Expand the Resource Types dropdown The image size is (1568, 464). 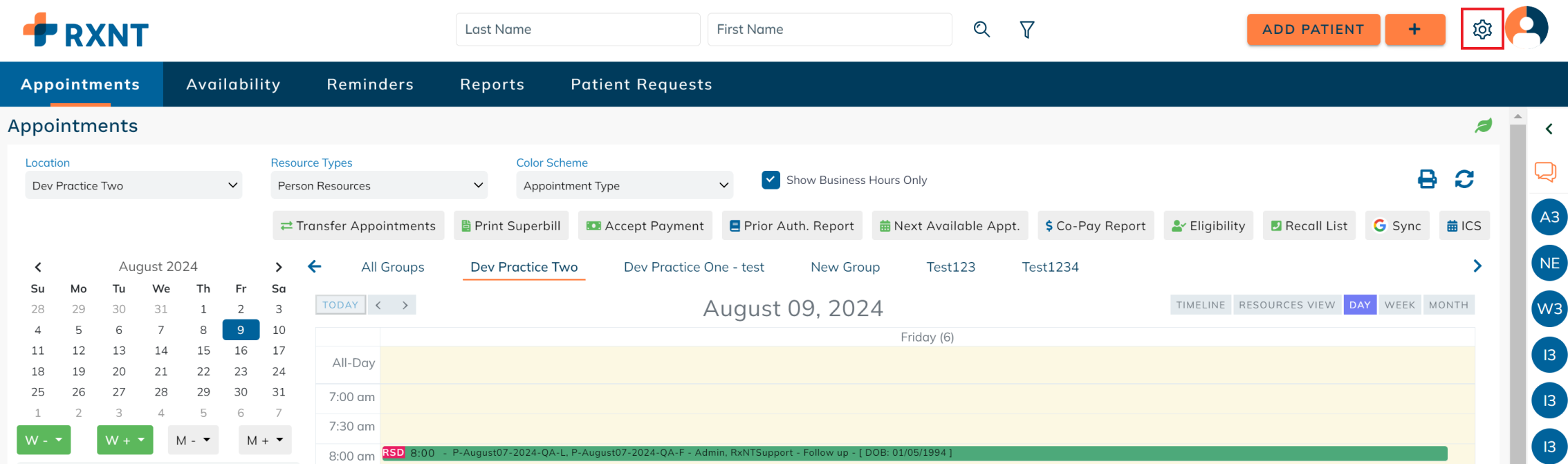point(379,185)
